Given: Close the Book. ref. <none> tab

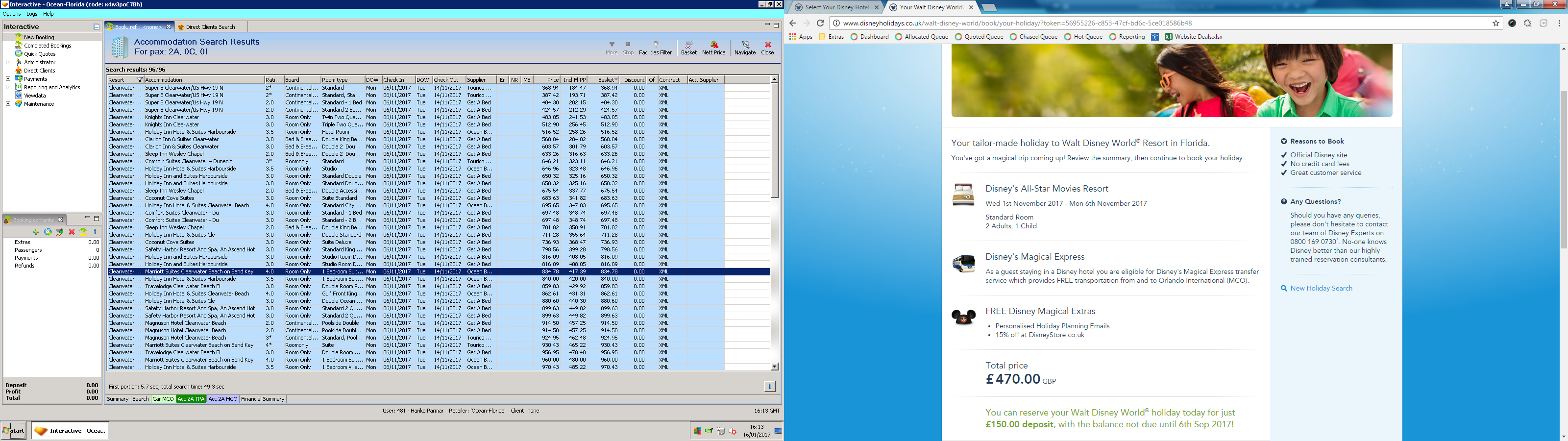Looking at the screenshot, I should coord(169,27).
